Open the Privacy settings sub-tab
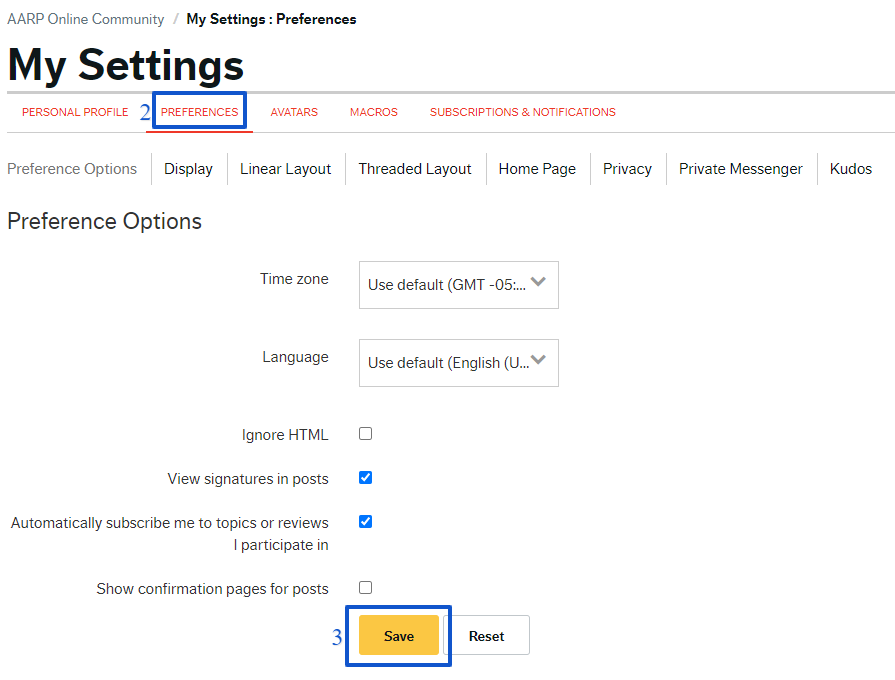Screen dimensions: 895x680 (627, 169)
